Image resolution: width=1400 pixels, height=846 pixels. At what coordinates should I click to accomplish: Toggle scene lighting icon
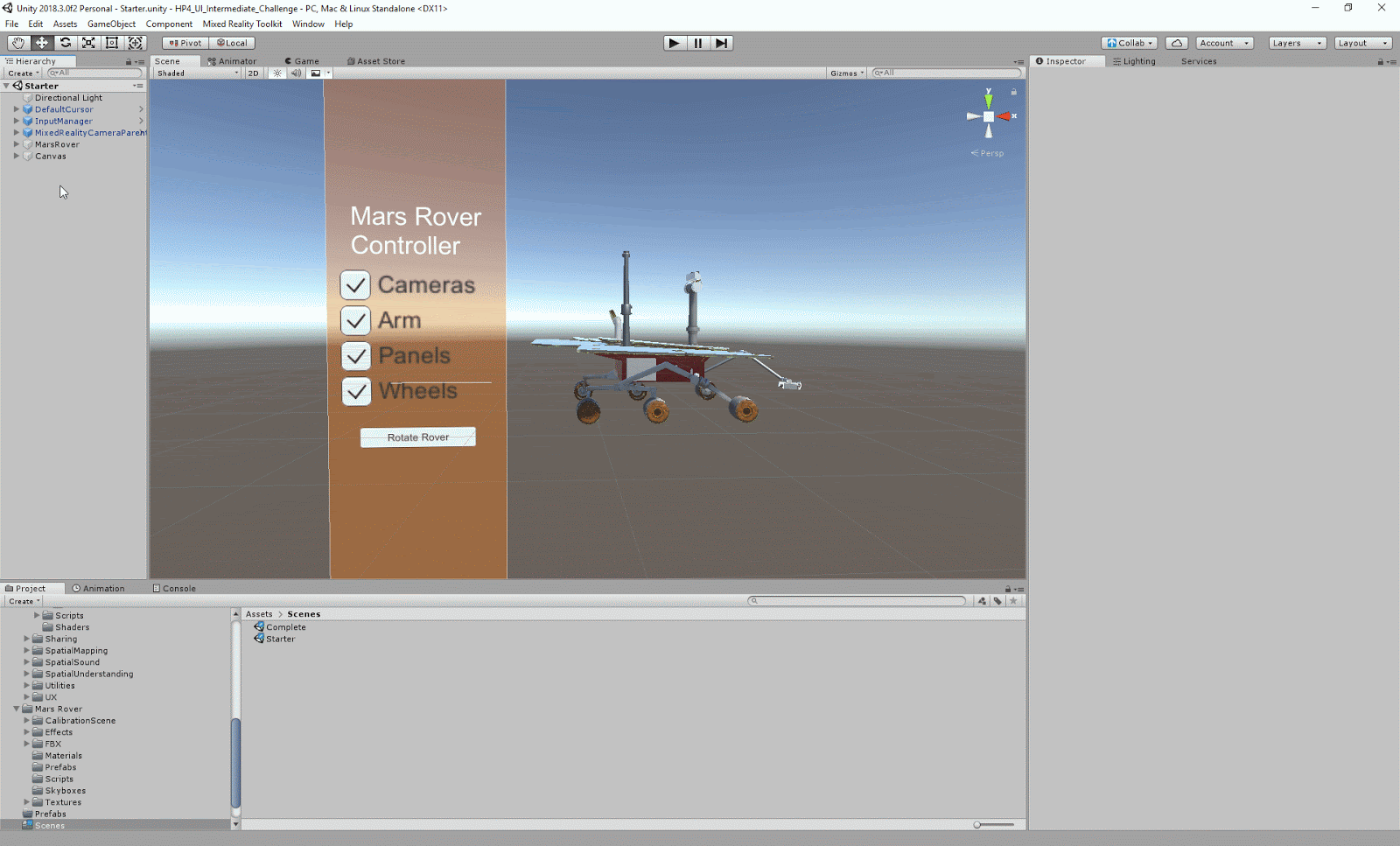[277, 73]
